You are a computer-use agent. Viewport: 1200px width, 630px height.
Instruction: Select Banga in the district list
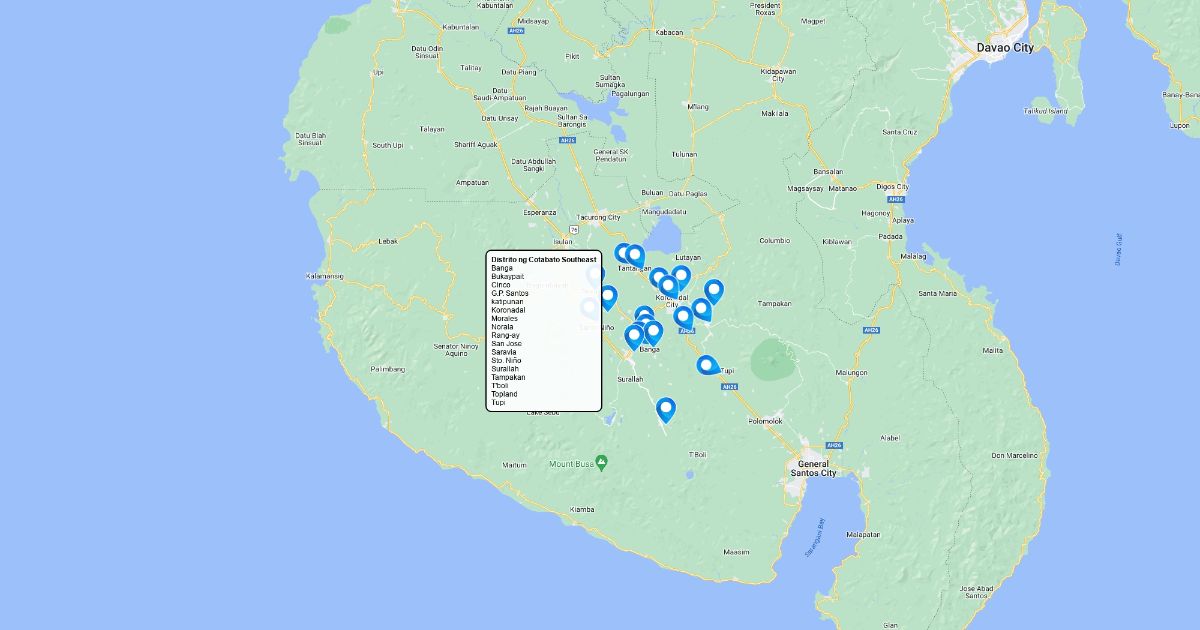(501, 268)
